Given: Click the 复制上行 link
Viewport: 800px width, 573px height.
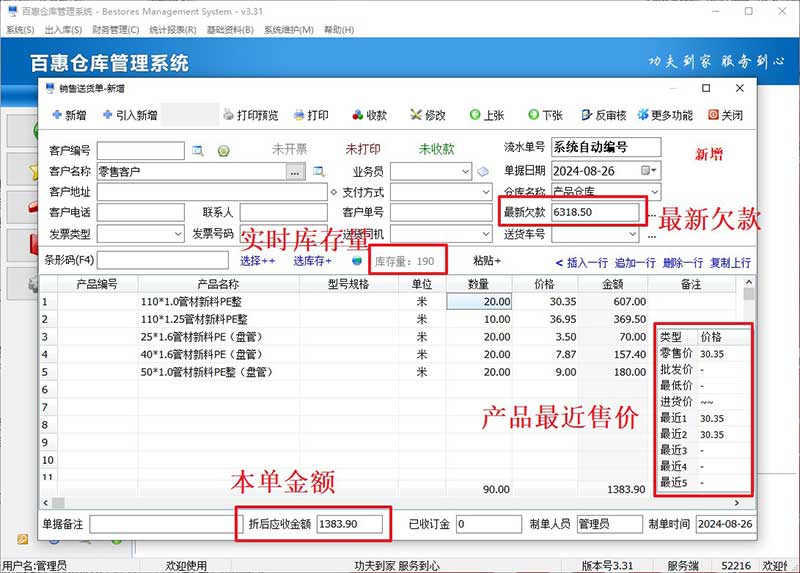Looking at the screenshot, I should point(730,263).
